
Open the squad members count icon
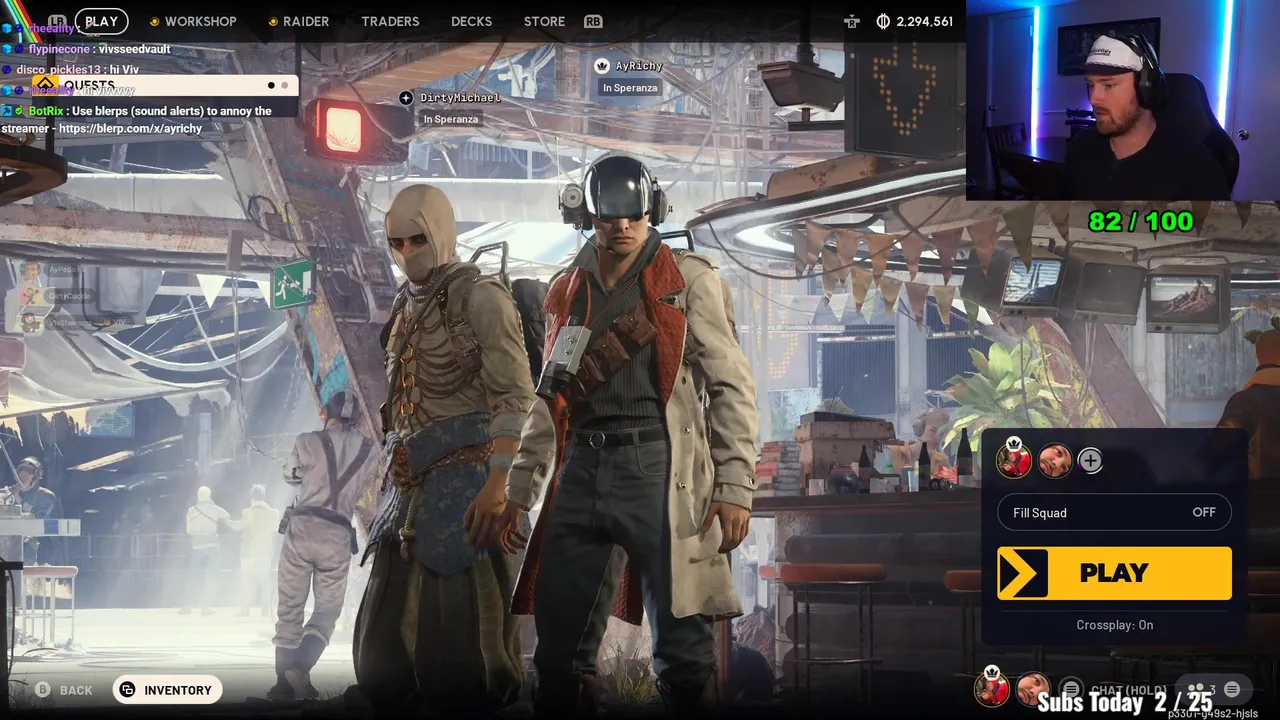click(x=1197, y=690)
